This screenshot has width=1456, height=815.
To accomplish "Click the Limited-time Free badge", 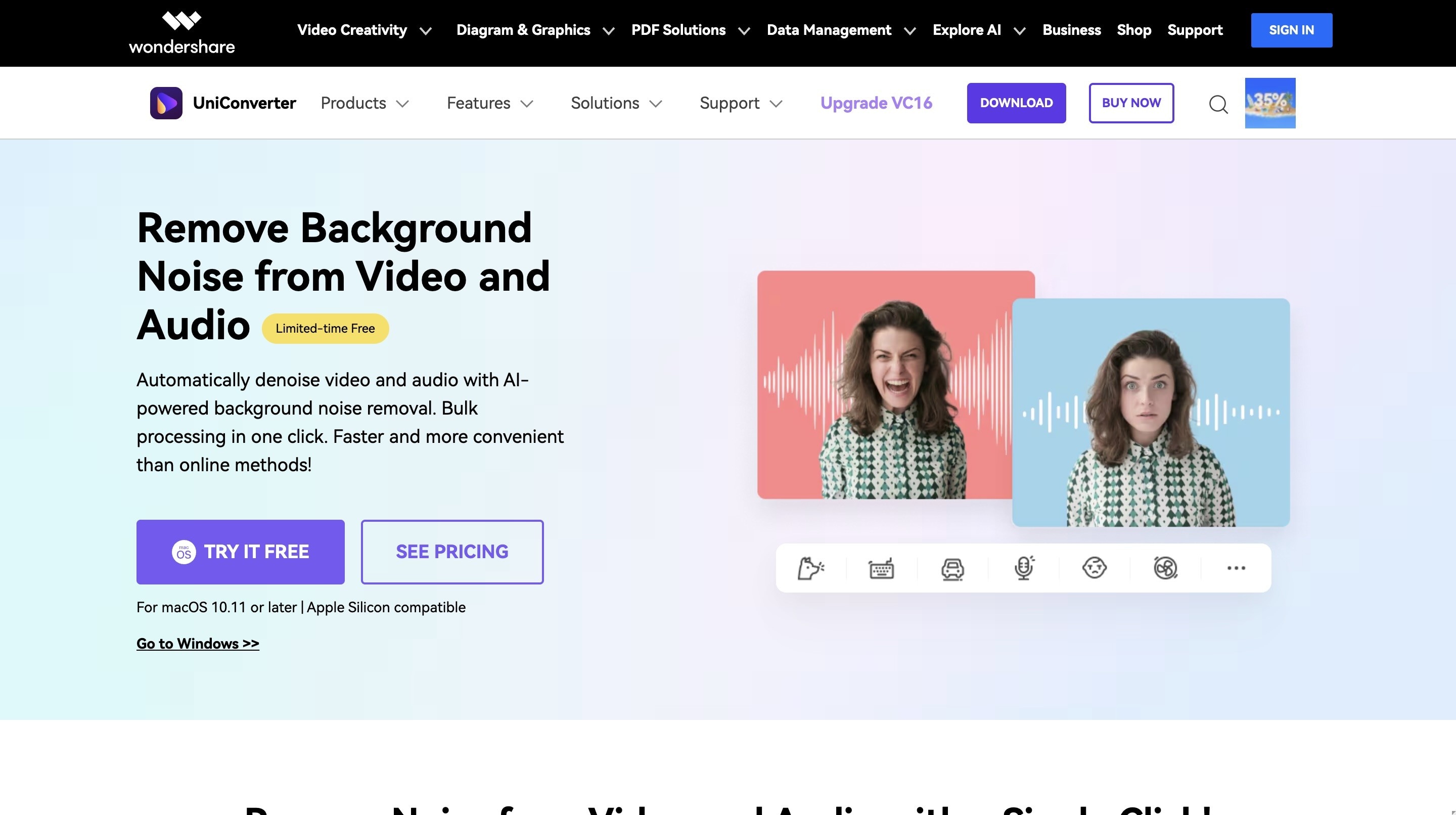I will pos(325,328).
